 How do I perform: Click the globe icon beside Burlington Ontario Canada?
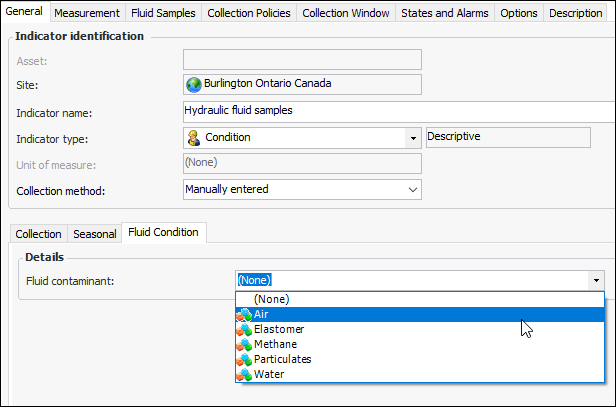(194, 85)
